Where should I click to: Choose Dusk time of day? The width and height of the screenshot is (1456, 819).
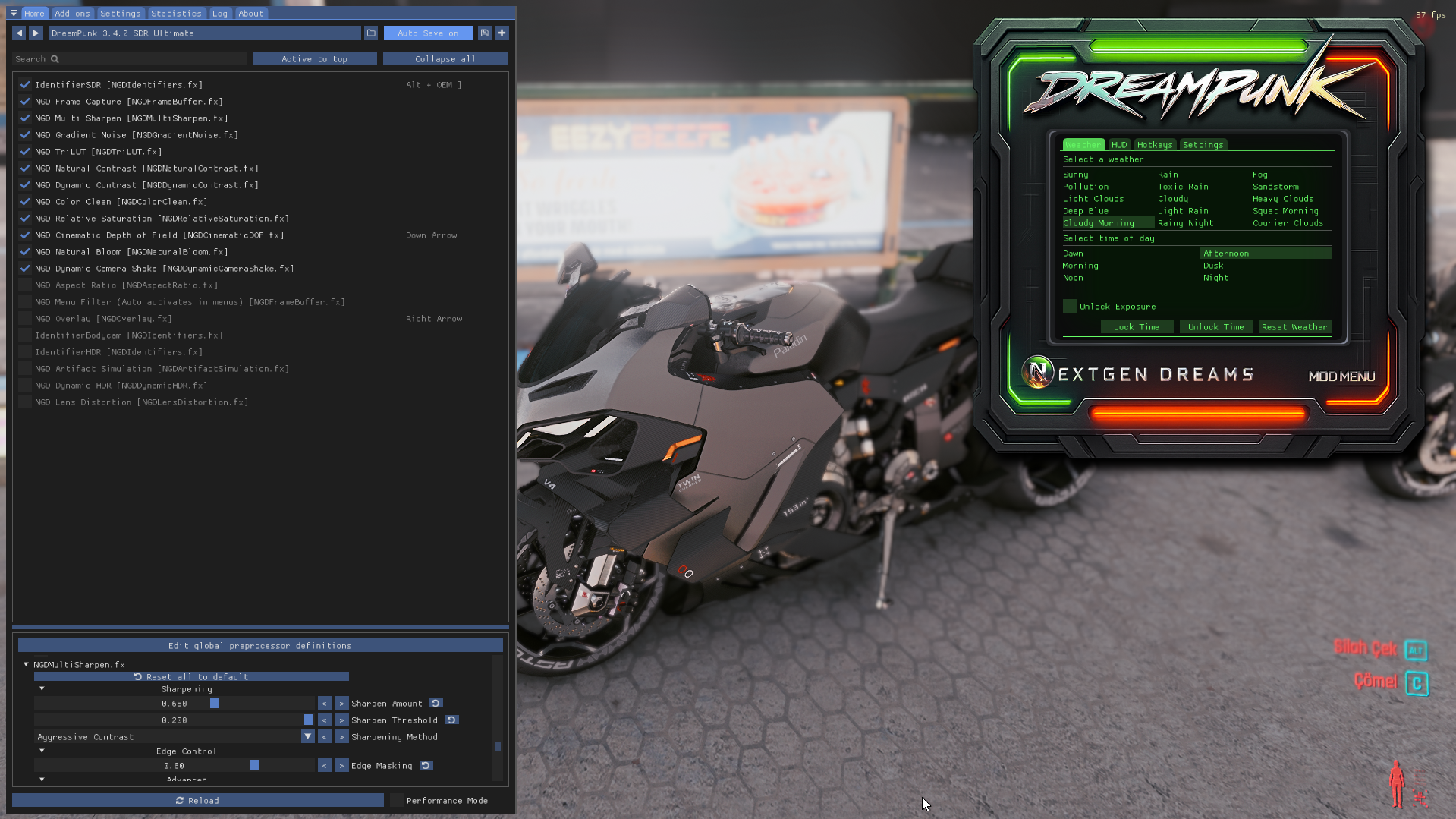point(1213,266)
